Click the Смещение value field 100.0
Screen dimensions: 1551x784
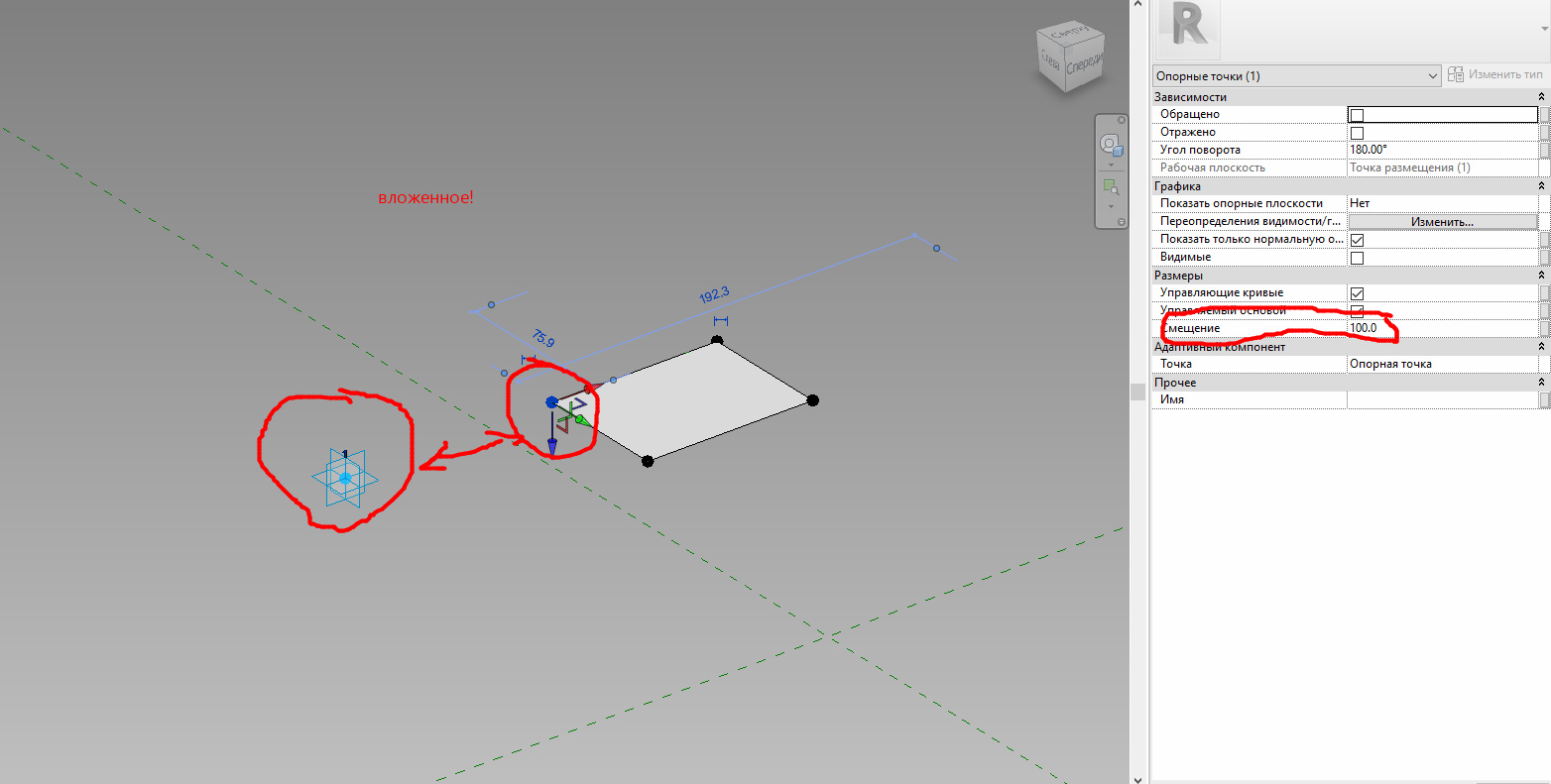1442,328
